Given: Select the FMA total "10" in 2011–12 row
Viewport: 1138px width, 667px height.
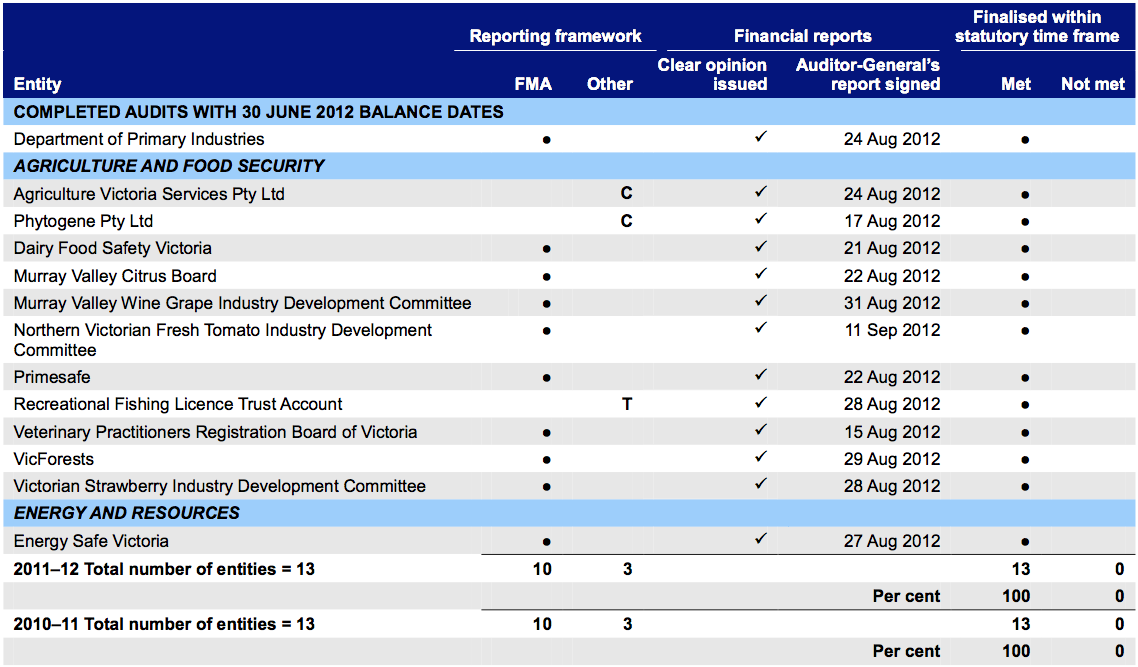Looking at the screenshot, I should (x=542, y=570).
